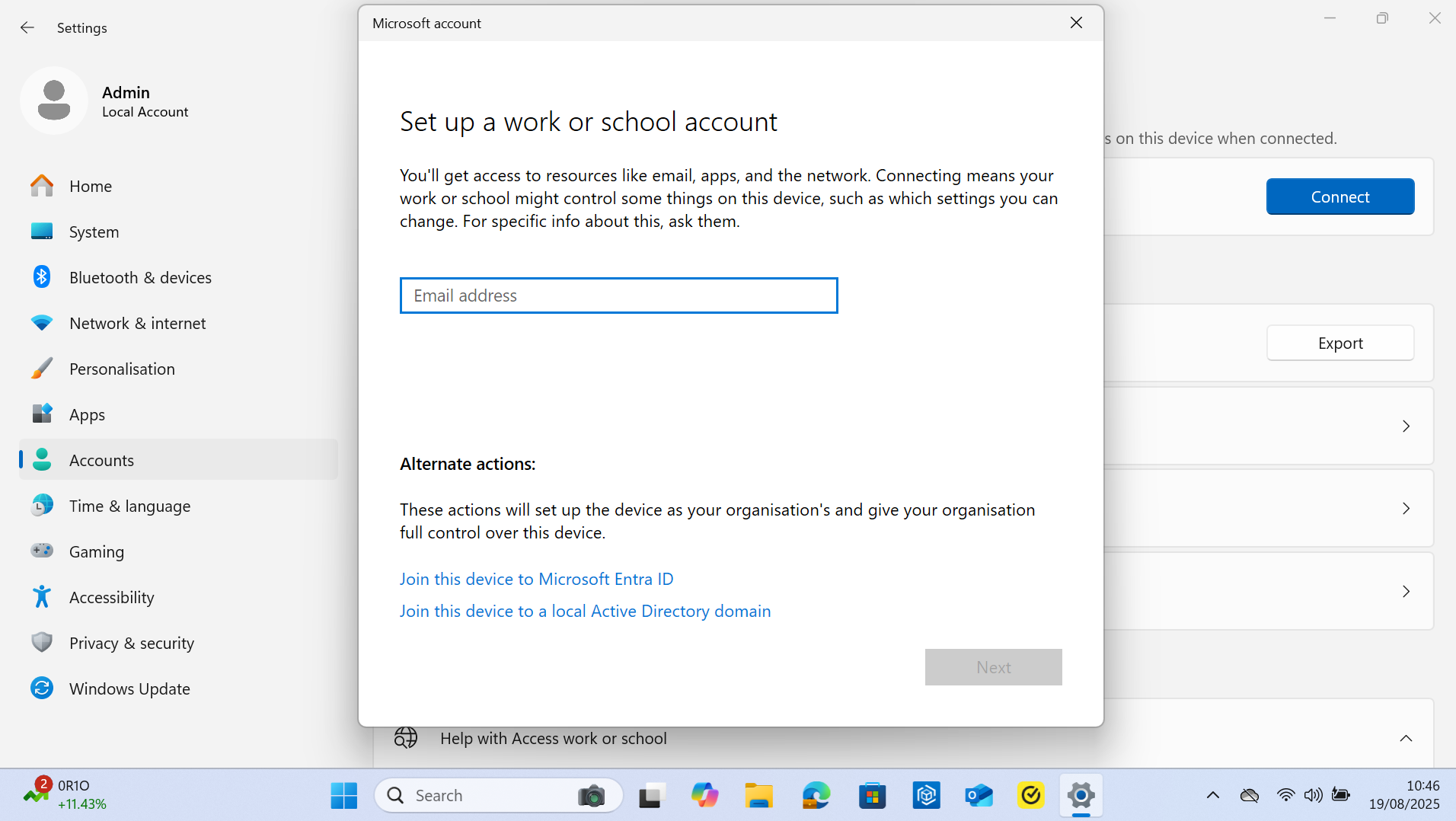
Task: Click the blue Connect button
Action: pyautogui.click(x=1339, y=196)
